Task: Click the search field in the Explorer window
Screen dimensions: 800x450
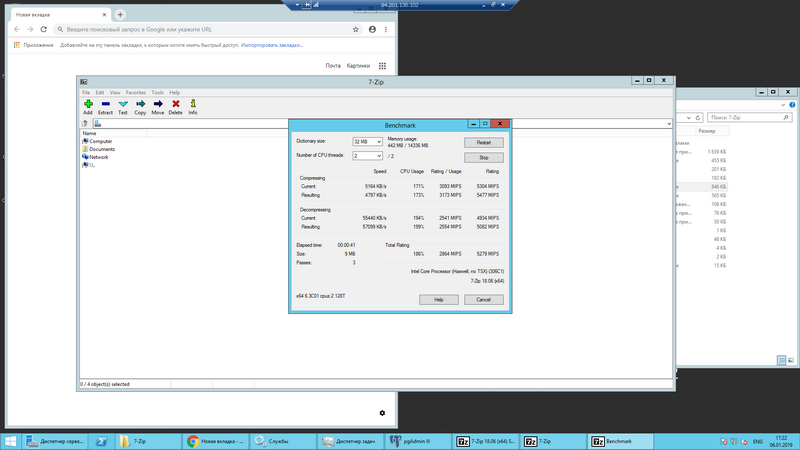Action: (749, 117)
